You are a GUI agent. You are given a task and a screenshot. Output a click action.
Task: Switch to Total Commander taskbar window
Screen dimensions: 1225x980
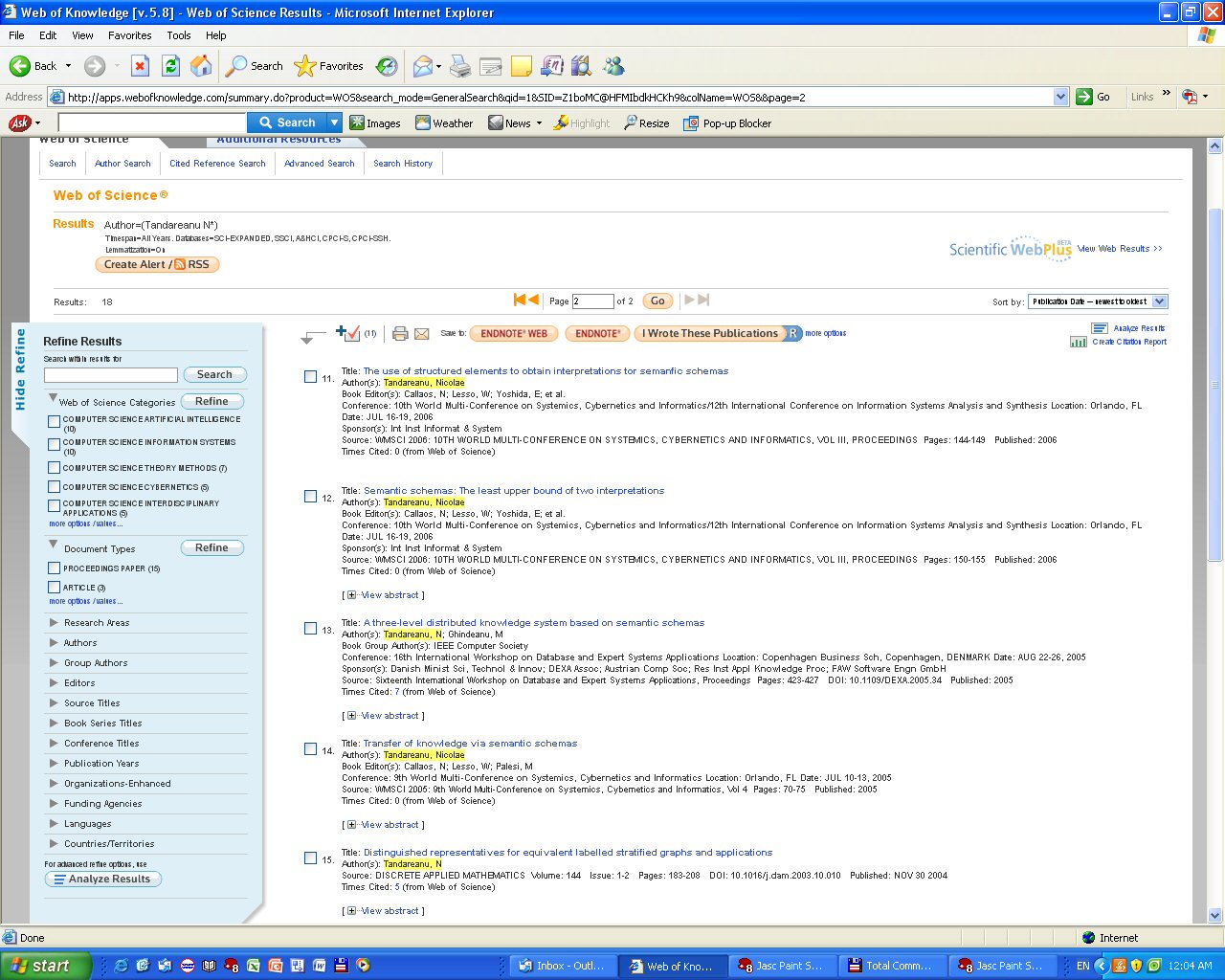click(891, 966)
